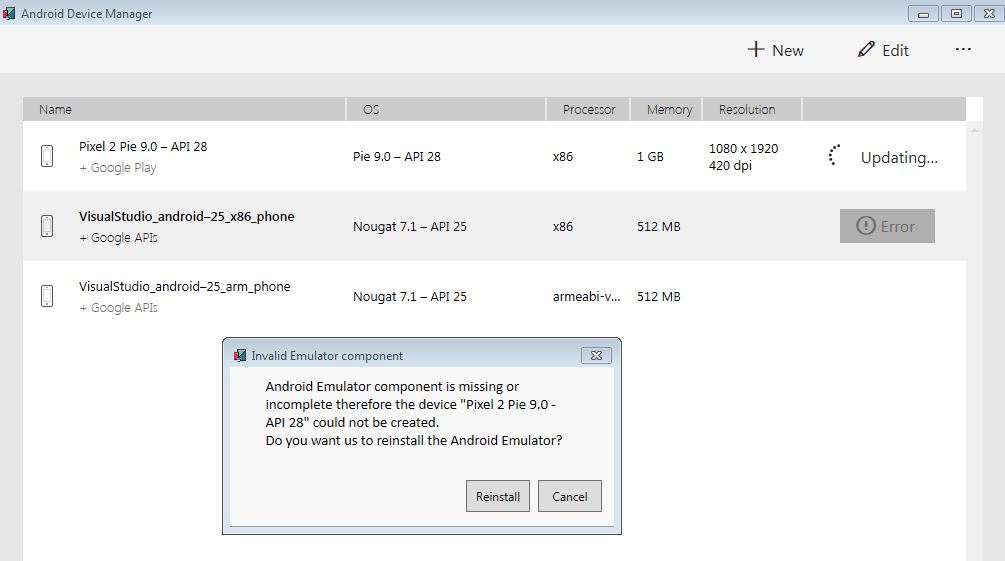
Task: Select VisualStudio_android–25_x86_phone device name
Action: (187, 217)
